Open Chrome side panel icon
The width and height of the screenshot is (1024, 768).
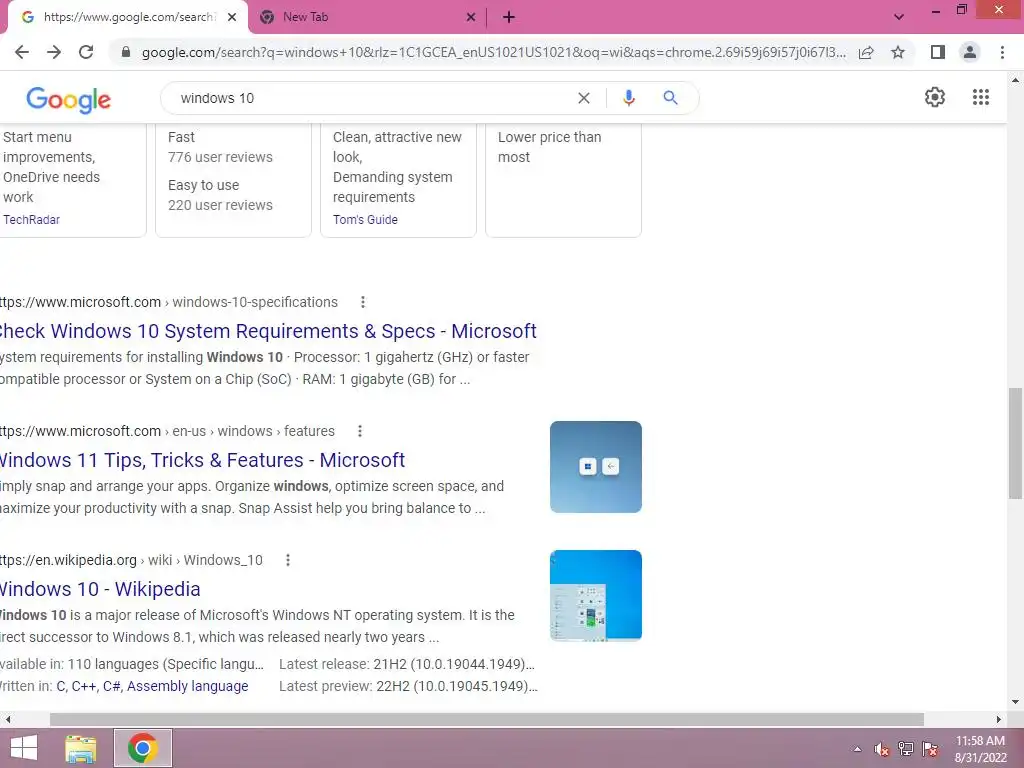938,52
